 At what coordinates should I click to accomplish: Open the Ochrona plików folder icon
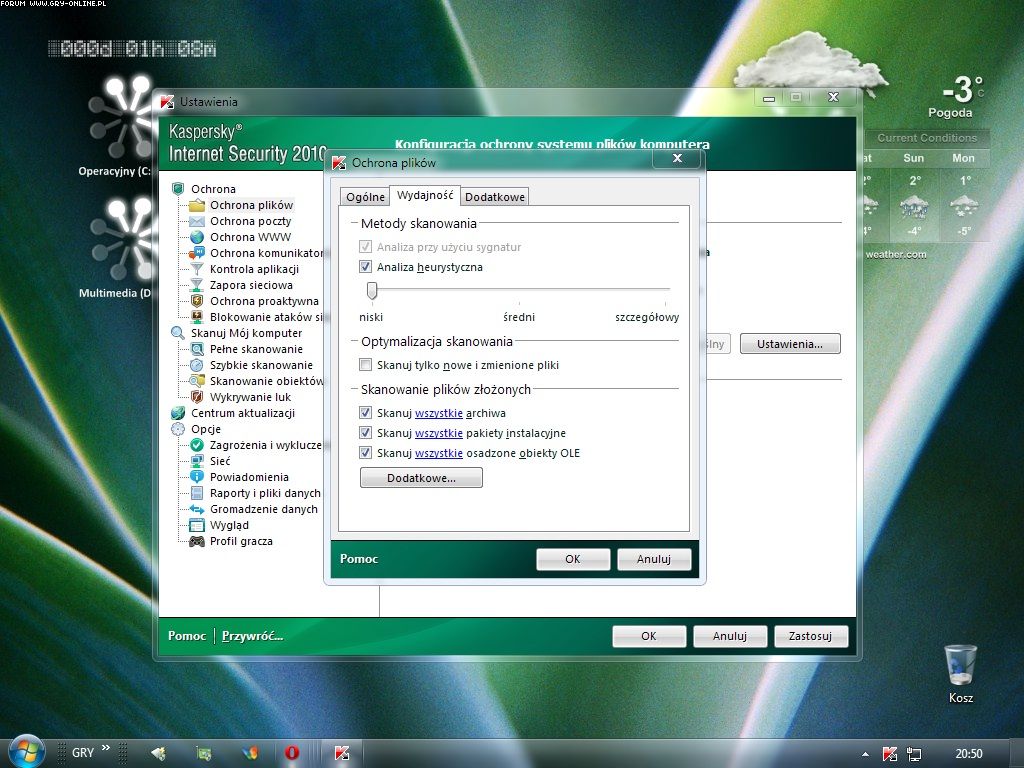click(x=197, y=205)
